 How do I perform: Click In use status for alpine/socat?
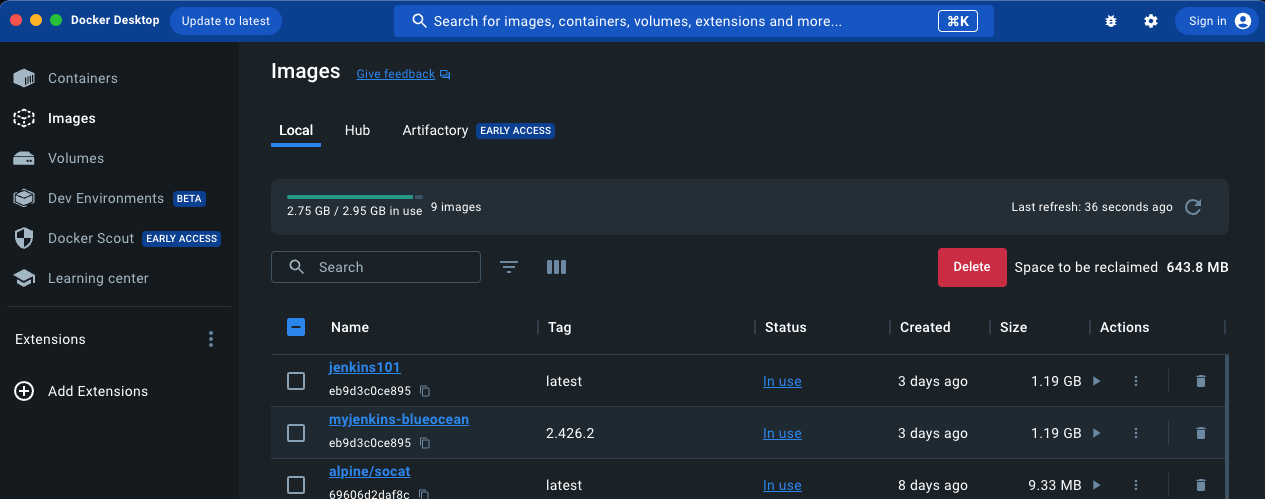pos(782,485)
